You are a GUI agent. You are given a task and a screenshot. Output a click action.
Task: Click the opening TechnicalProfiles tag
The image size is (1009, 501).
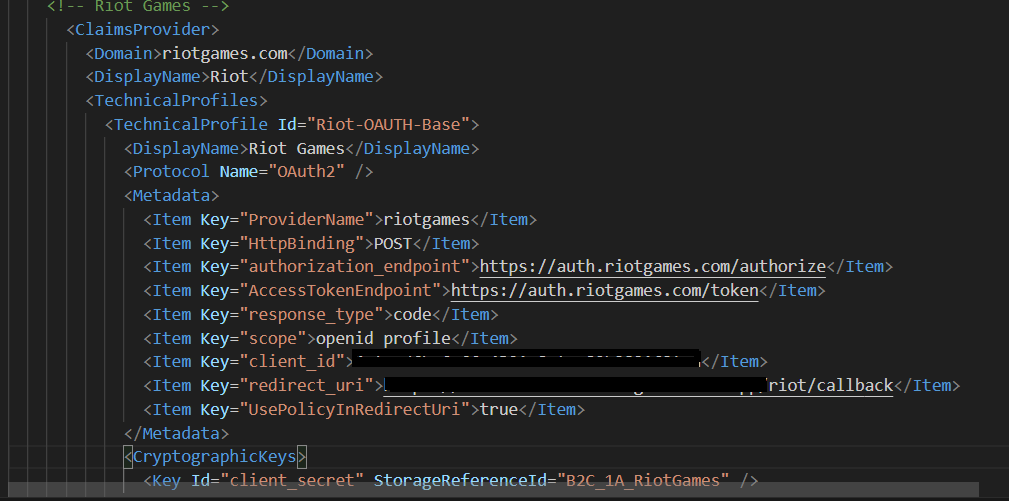176,101
